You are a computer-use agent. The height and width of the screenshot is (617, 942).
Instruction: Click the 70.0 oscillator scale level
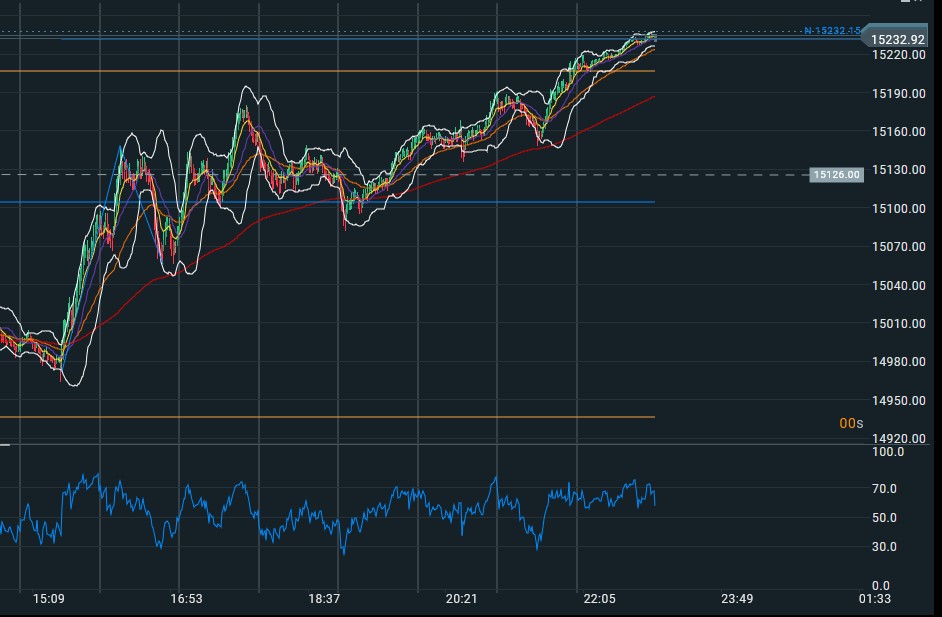884,489
